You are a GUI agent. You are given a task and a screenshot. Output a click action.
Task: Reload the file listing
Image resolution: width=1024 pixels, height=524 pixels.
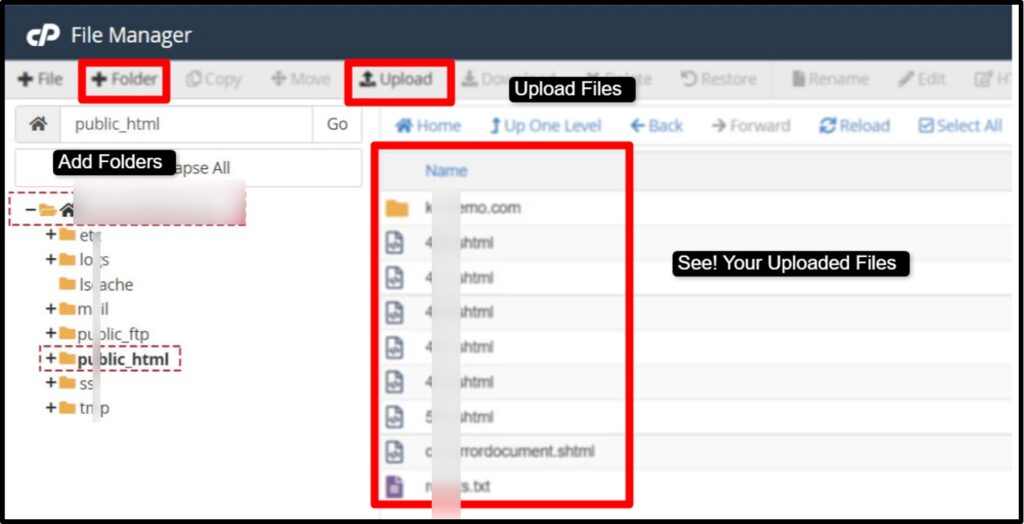[x=854, y=125]
